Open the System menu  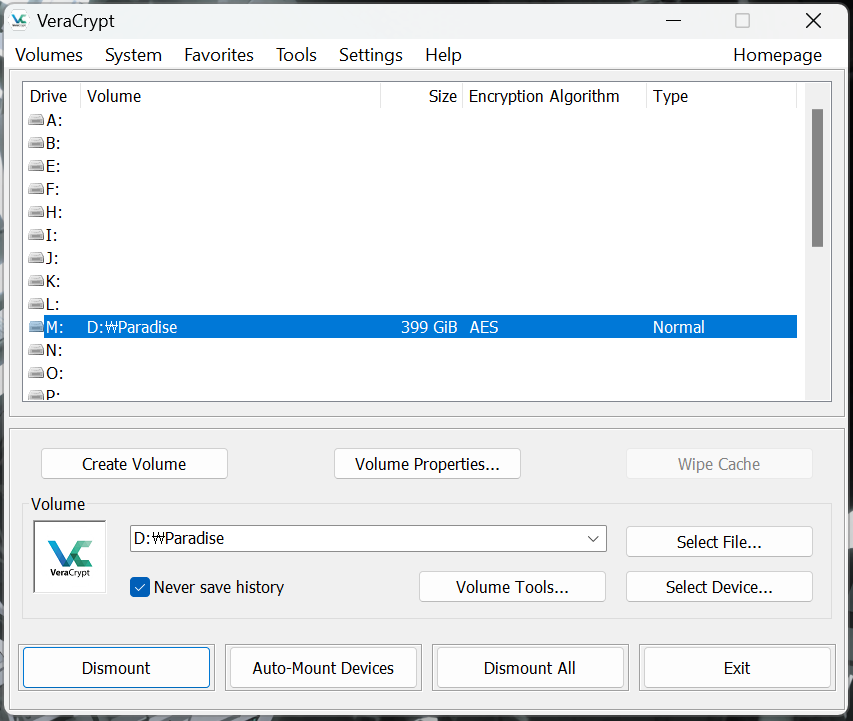(x=133, y=55)
